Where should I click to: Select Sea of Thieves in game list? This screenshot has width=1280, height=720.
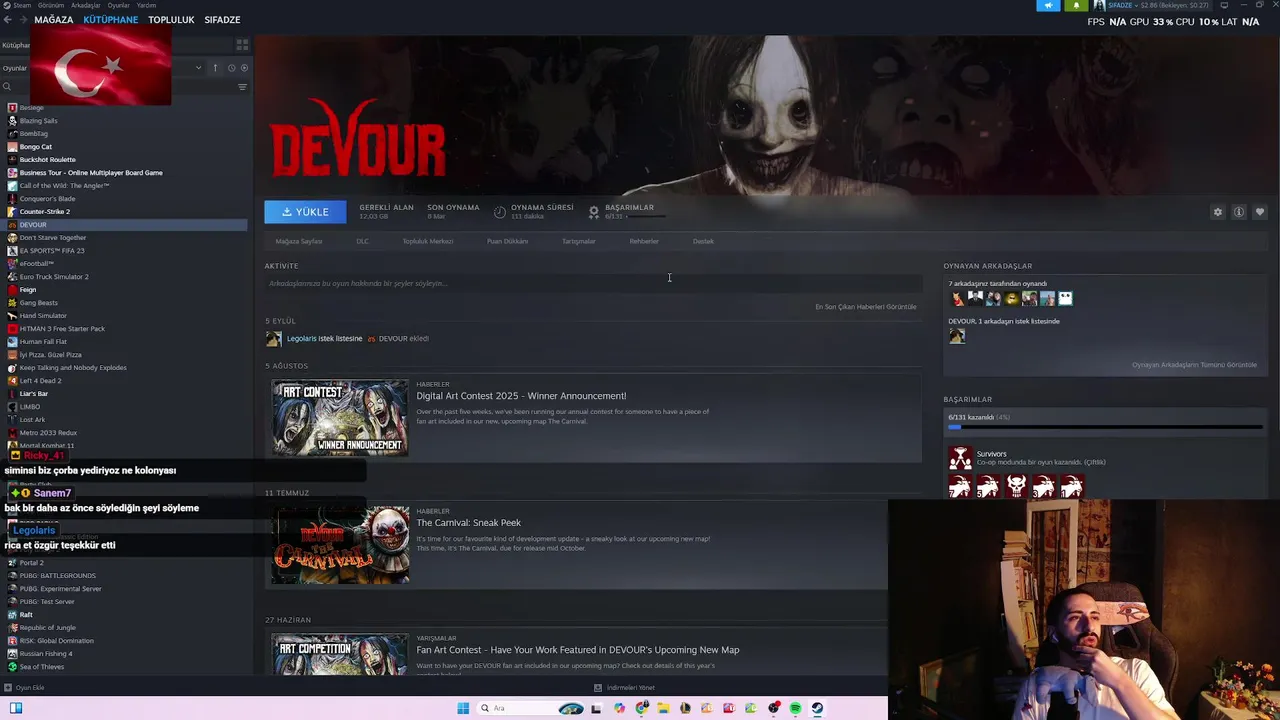[41, 667]
